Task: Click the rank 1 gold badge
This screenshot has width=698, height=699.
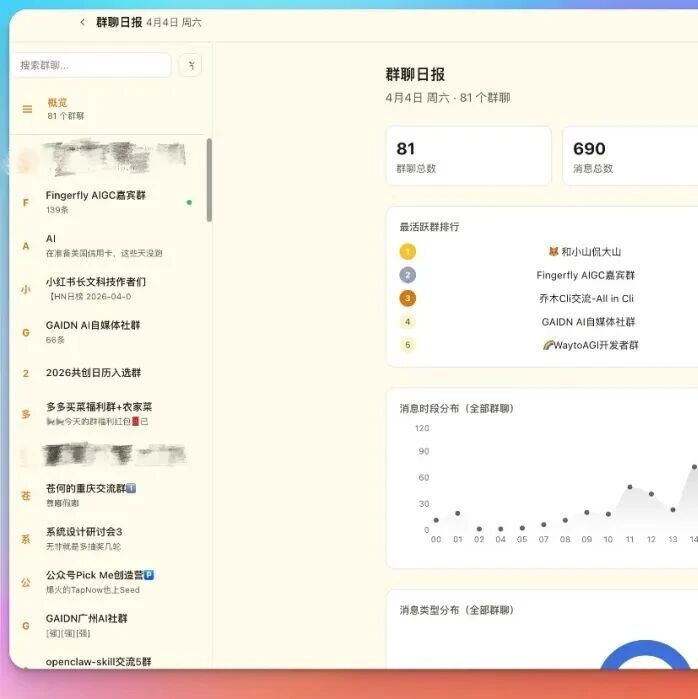Action: coord(407,252)
